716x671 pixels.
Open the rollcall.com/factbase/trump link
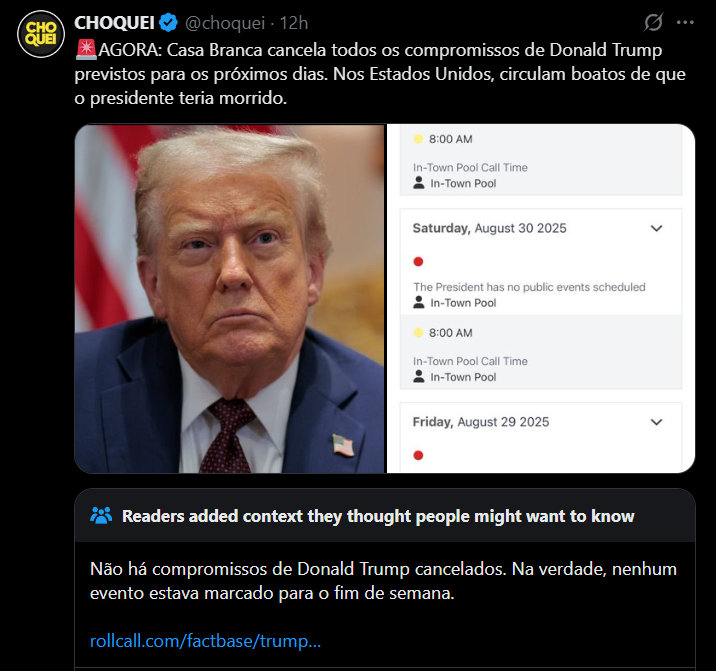(x=205, y=641)
